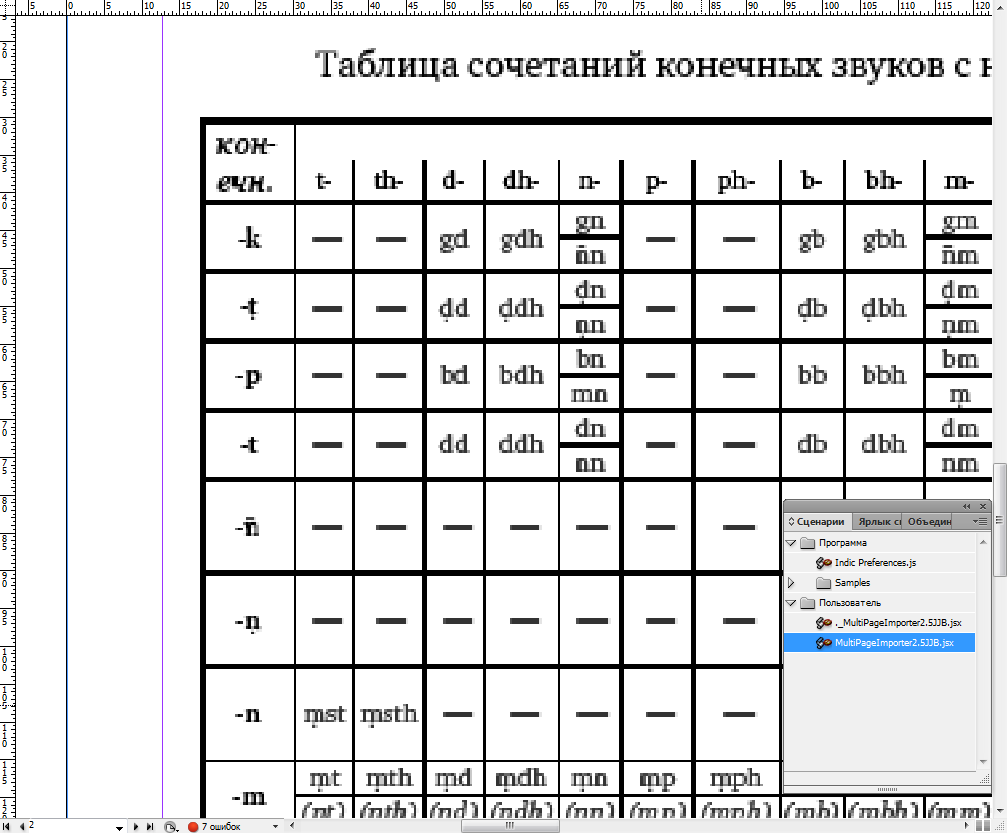Click the cell 'gdh' in table

[x=521, y=239]
